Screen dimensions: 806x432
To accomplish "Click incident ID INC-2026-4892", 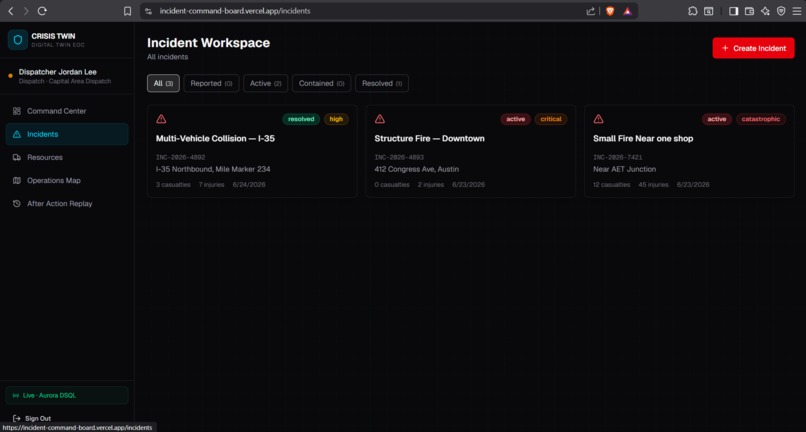I will click(180, 157).
